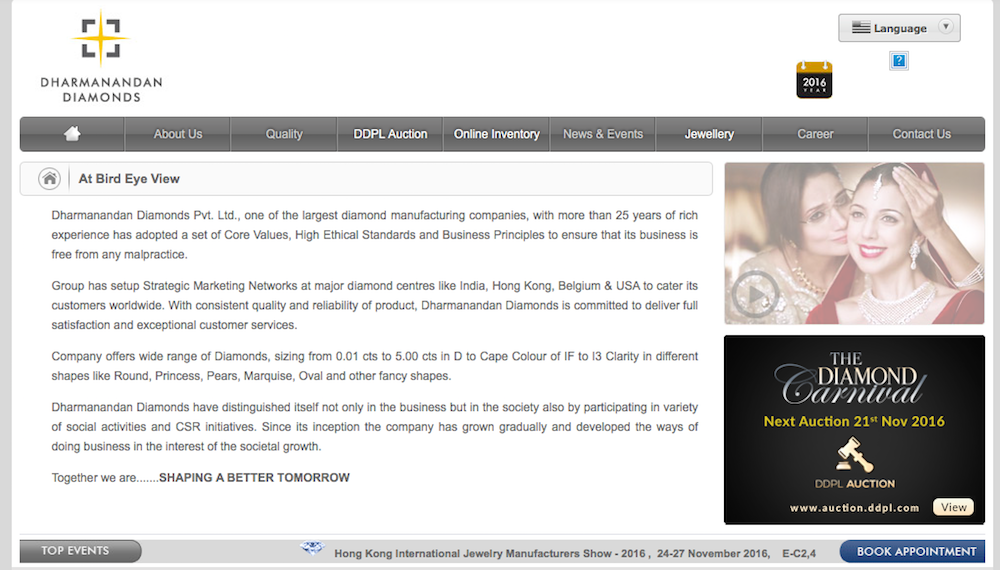Viewport: 1000px width, 570px height.
Task: Click Next Auction 21st Nov 2016 text
Action: click(854, 421)
